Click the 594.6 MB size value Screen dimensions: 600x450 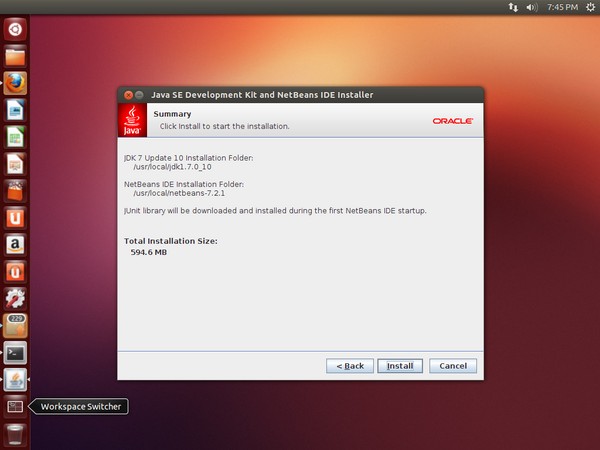149,252
